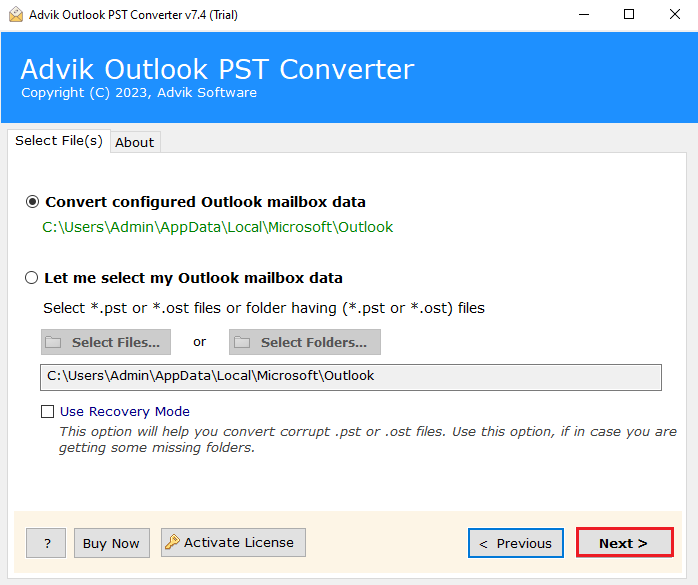This screenshot has height=585, width=698.
Task: Click the 'Advik Outlook PST Converter' banner heading
Action: [x=217, y=69]
